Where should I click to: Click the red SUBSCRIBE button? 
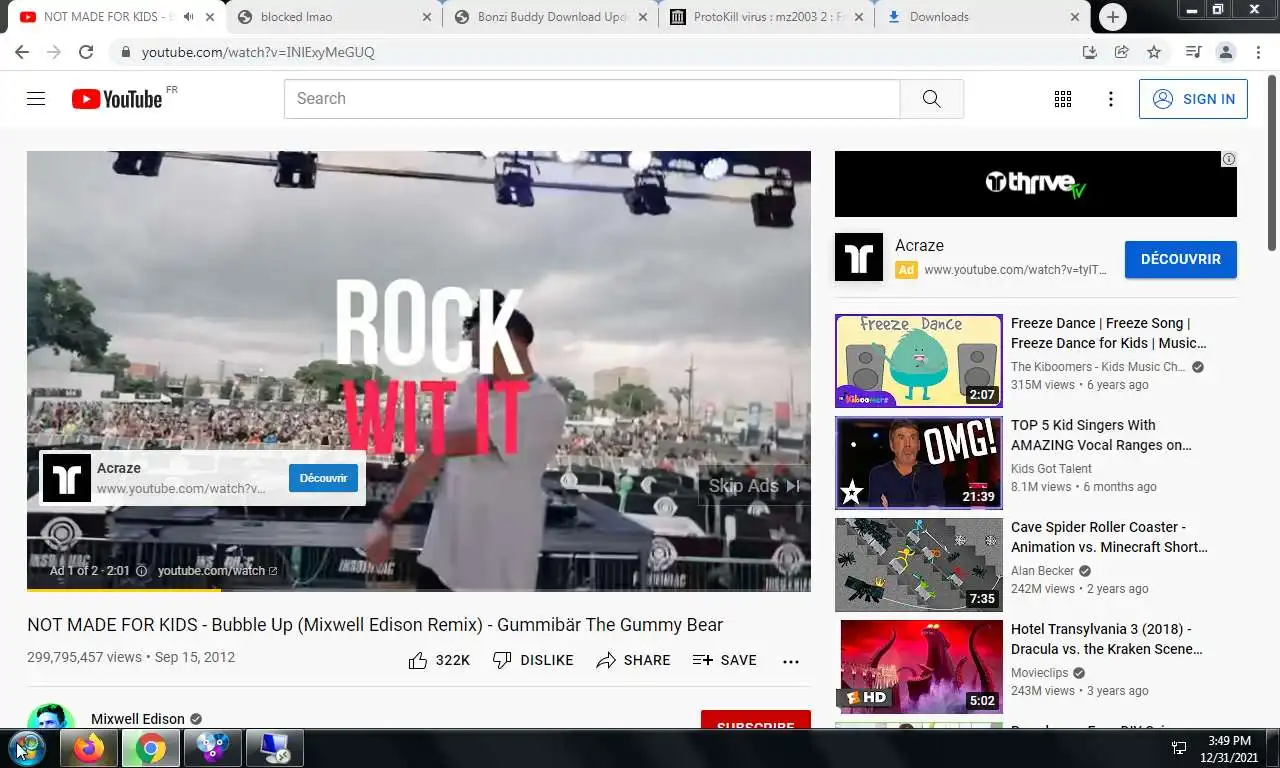click(755, 720)
